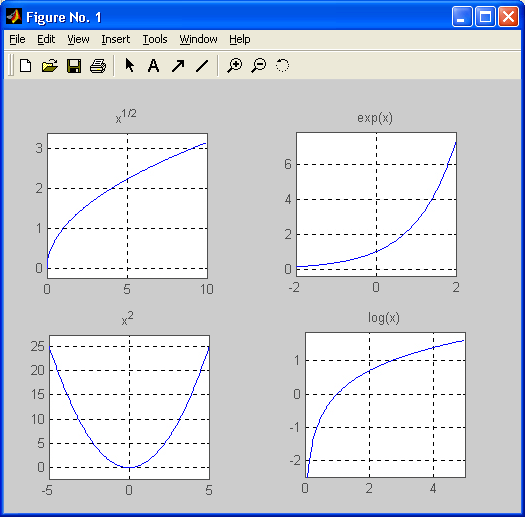This screenshot has width=525, height=517.
Task: Open a file with the folder icon
Action: pos(50,65)
